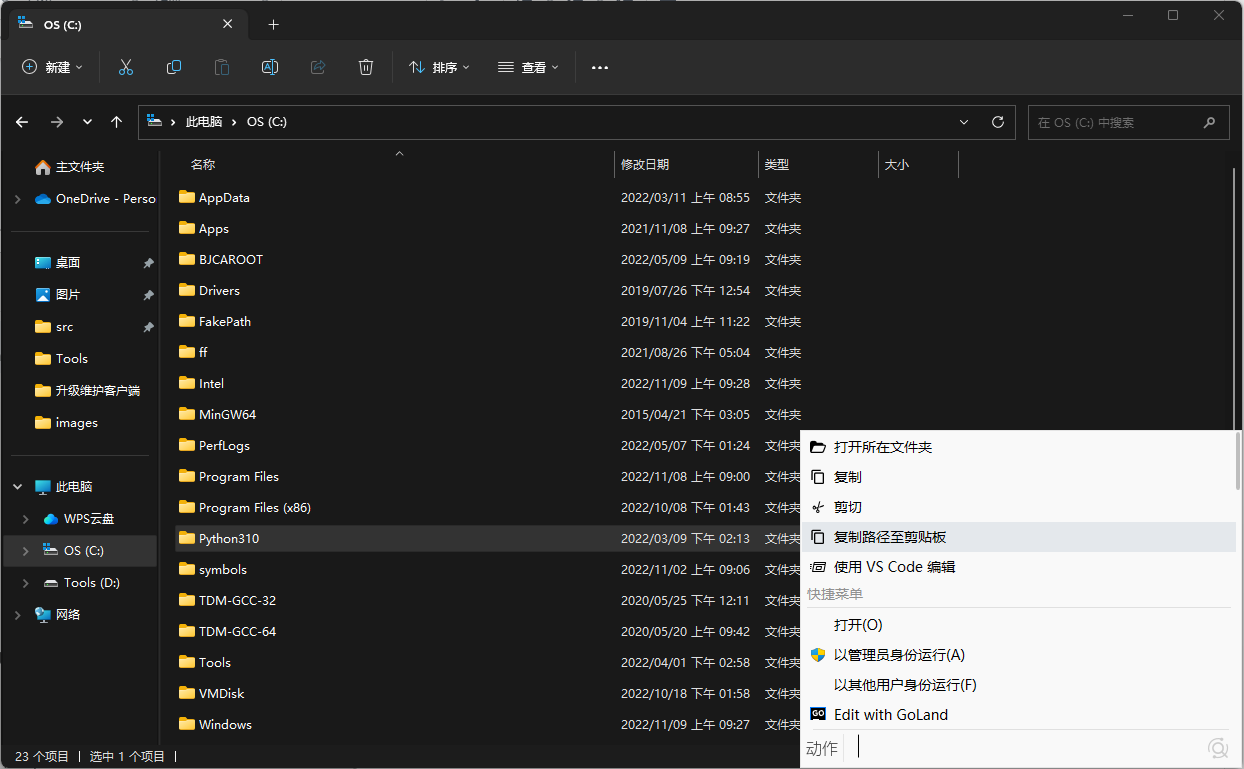
Task: Expand the WPS云盘 tree node
Action: [26, 519]
